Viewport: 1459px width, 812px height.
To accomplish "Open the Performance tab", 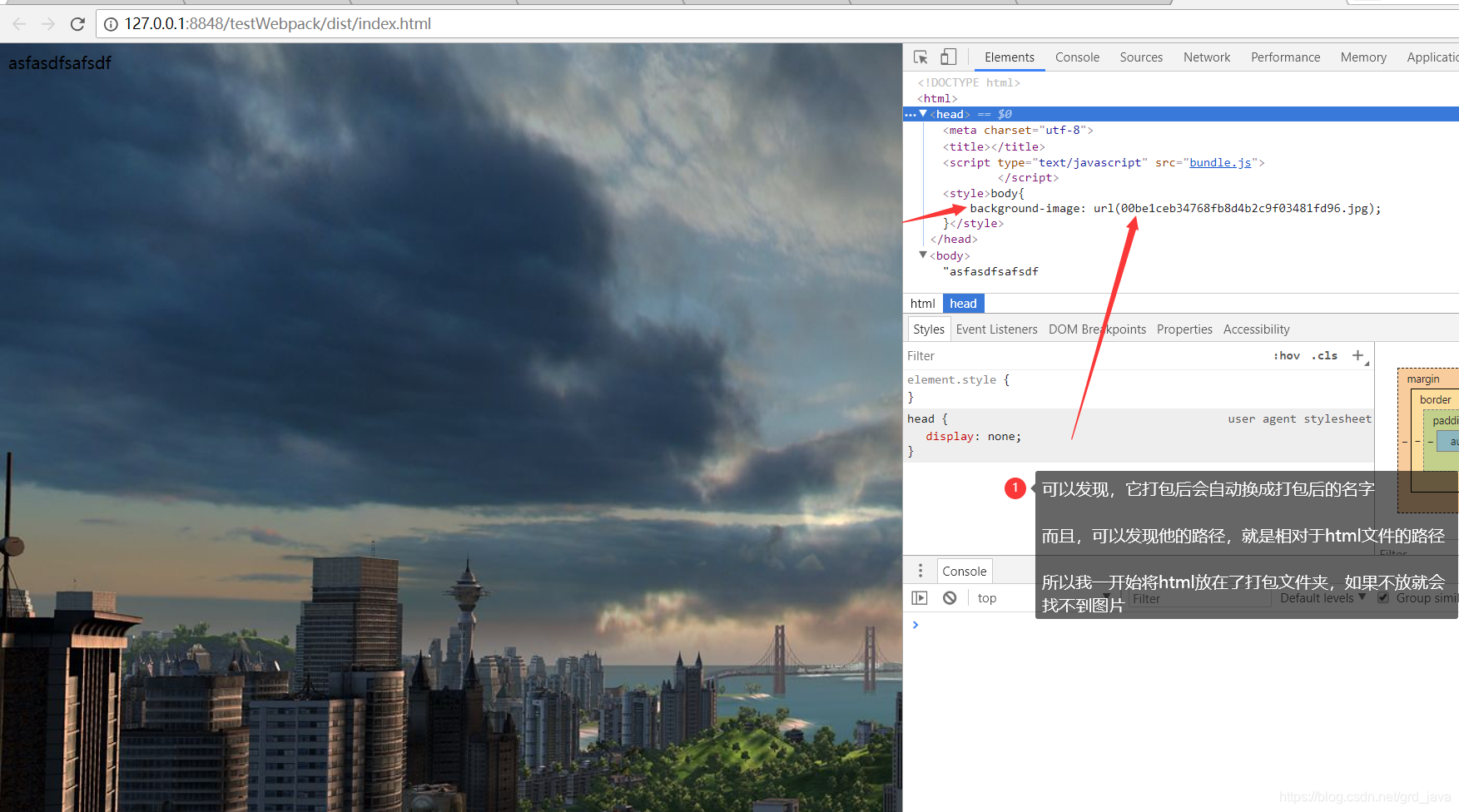I will (x=1285, y=57).
